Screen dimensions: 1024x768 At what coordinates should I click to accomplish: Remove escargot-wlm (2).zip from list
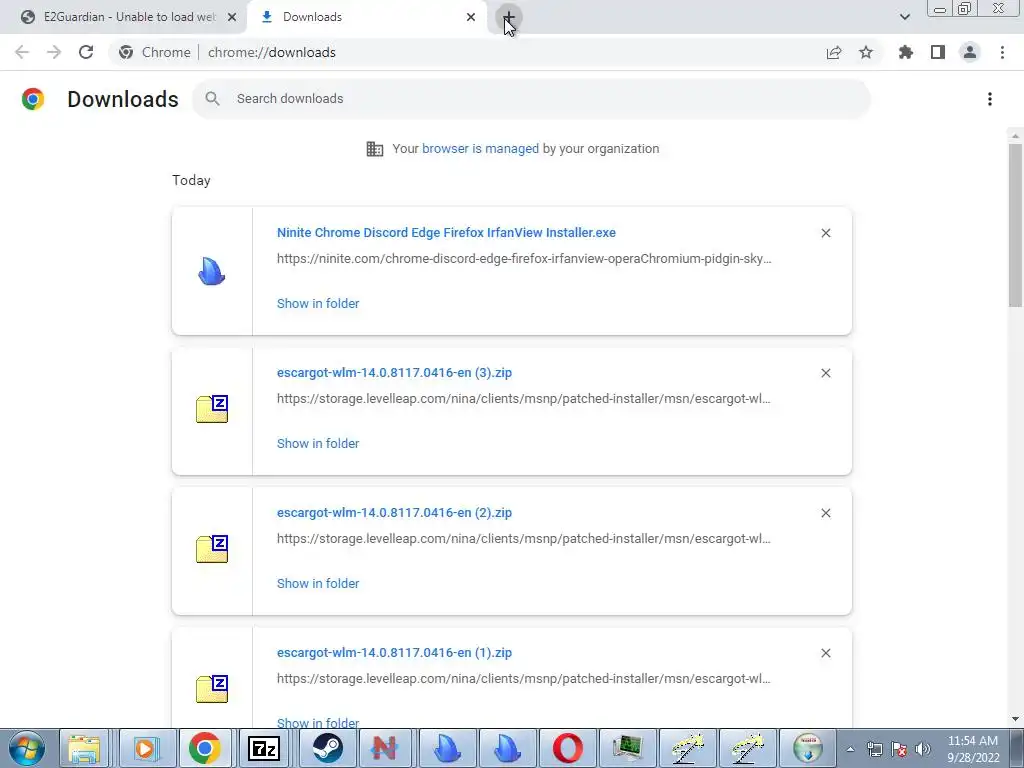click(x=825, y=513)
